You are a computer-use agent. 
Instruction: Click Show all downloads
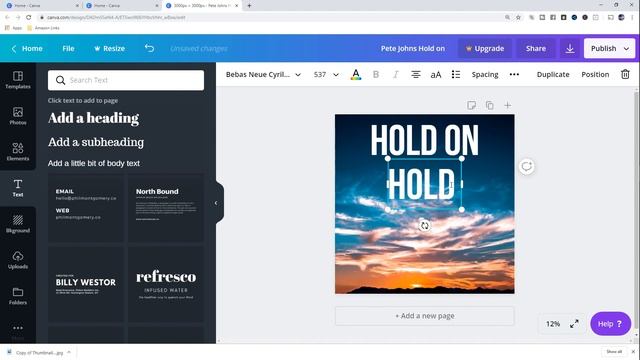point(614,351)
